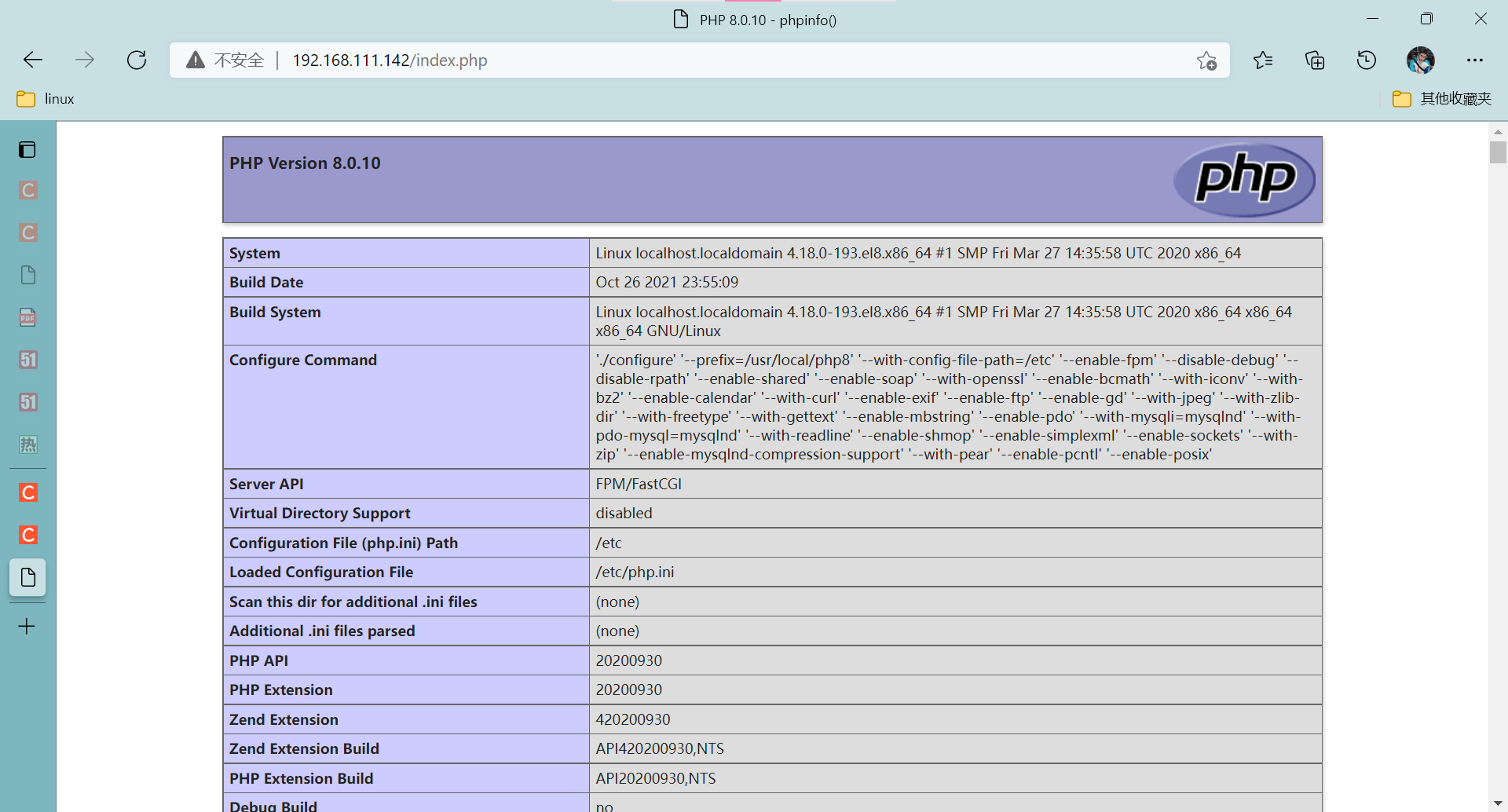Select the active phpinfo document tab in the sidebar
The image size is (1508, 812).
(27, 577)
